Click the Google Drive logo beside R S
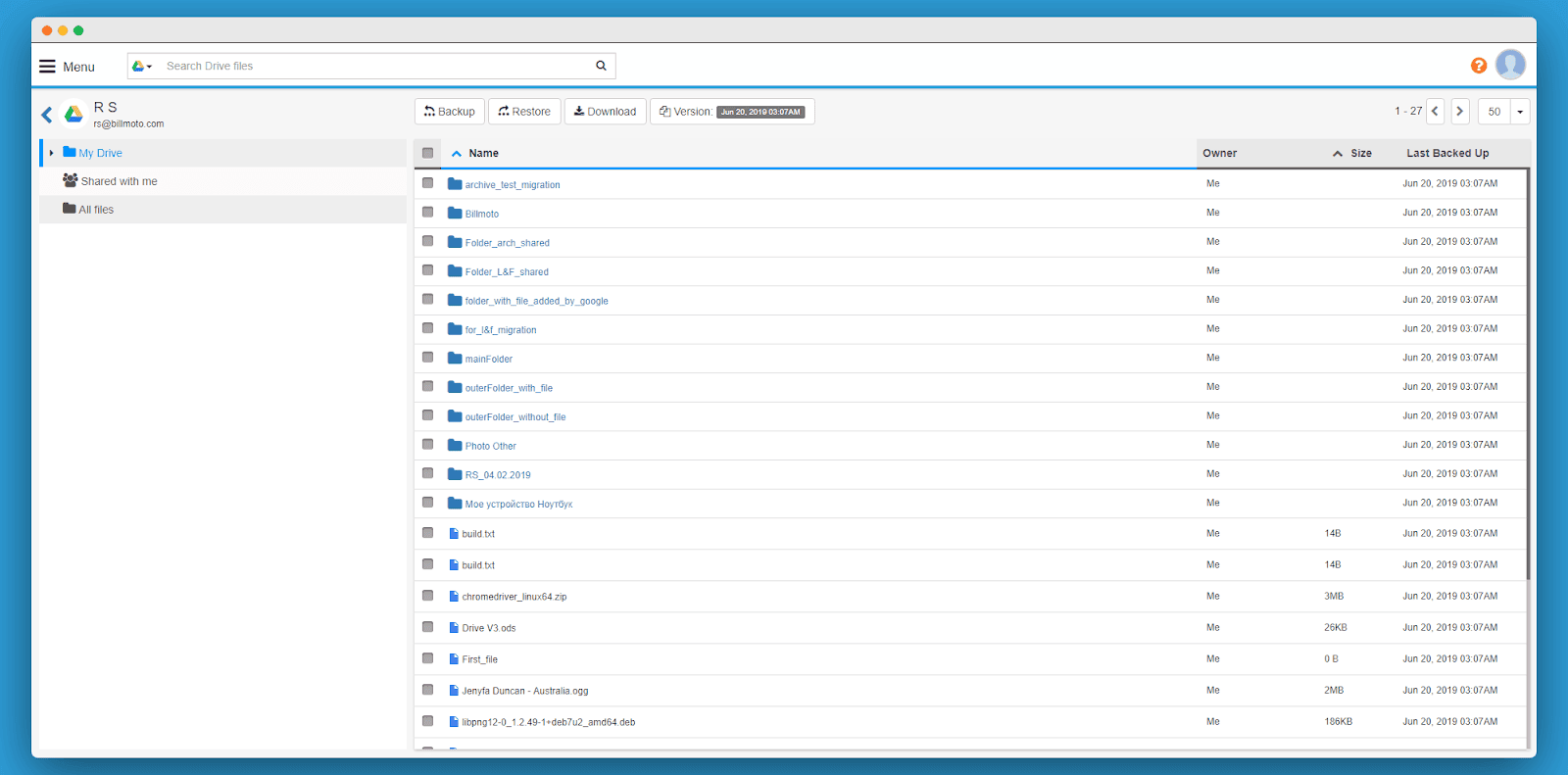 [x=73, y=115]
